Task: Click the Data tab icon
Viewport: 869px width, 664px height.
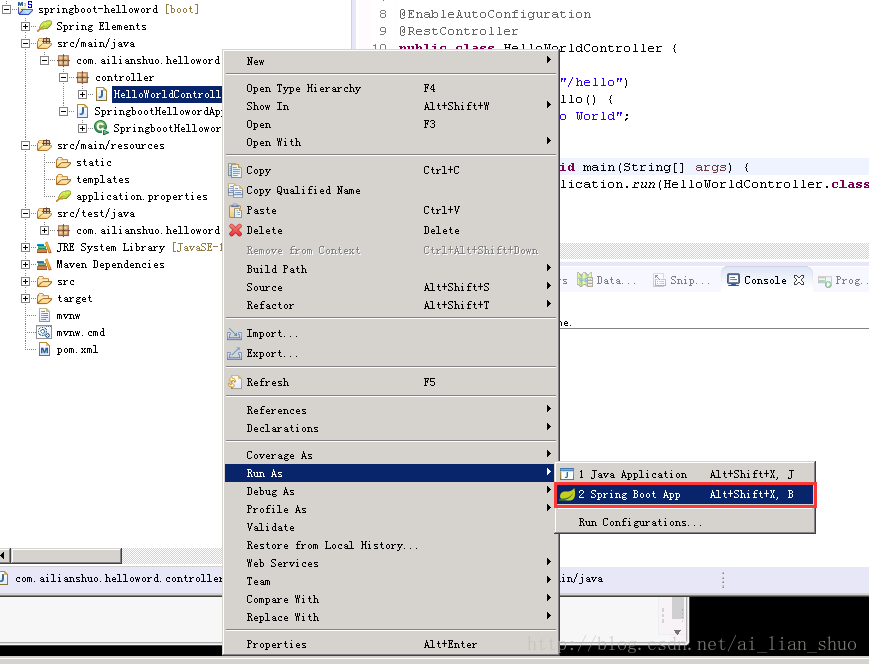Action: pyautogui.click(x=585, y=280)
